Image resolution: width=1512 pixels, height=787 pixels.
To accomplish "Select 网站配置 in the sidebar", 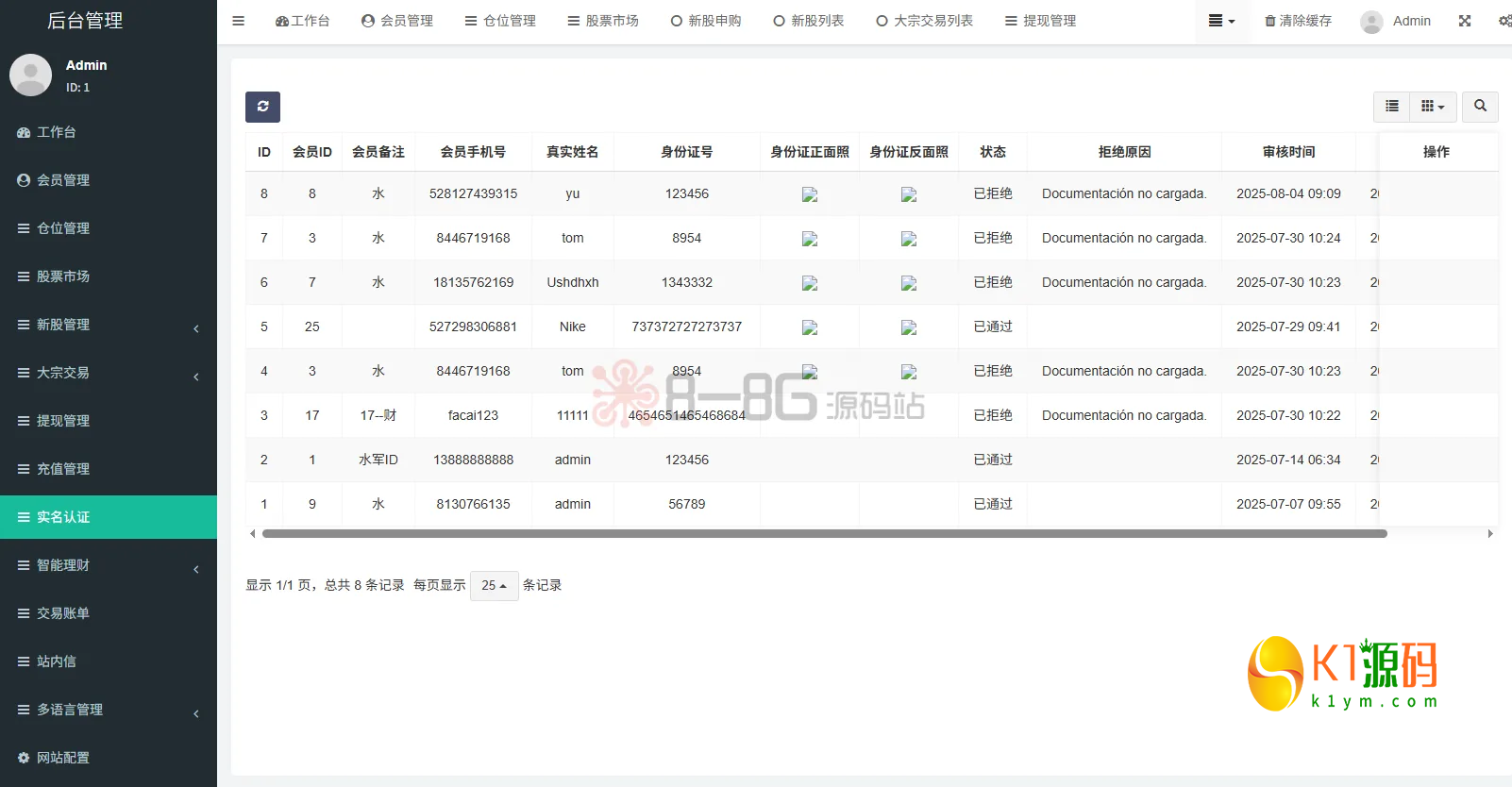I will click(109, 758).
